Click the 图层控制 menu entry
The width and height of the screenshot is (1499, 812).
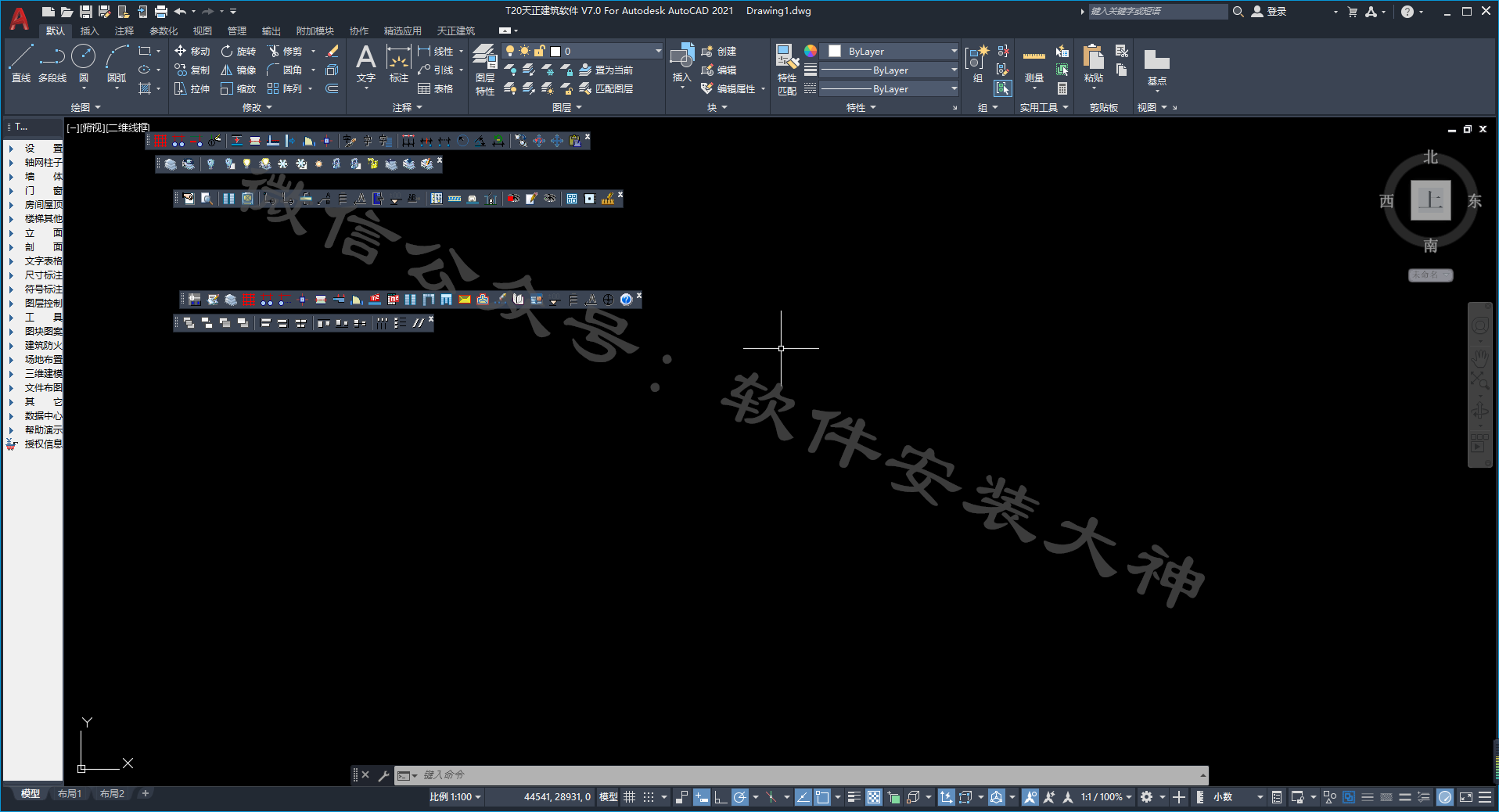pos(43,304)
